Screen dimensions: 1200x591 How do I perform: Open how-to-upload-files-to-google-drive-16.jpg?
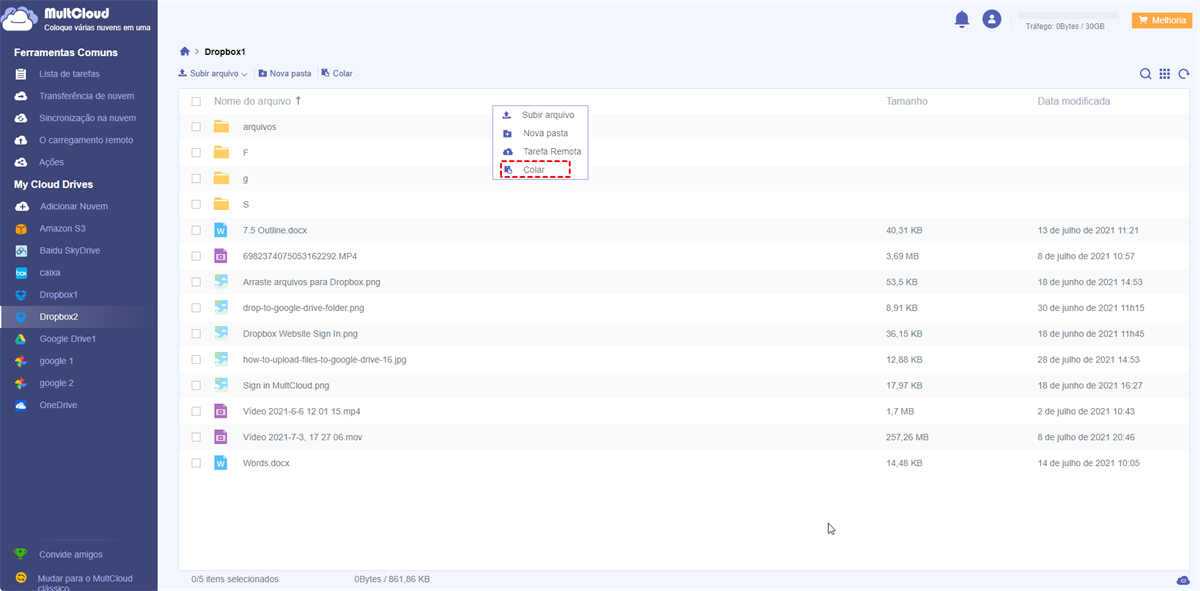pos(325,360)
